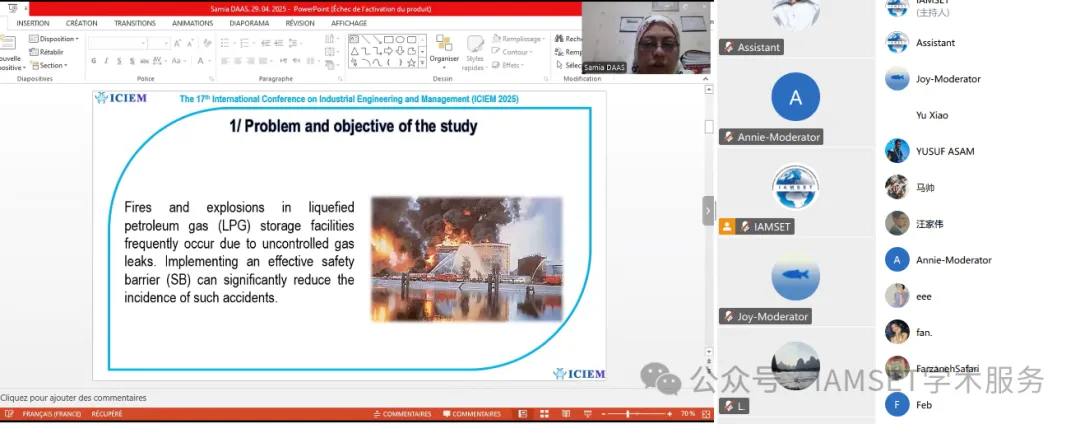The width and height of the screenshot is (1080, 424).
Task: Open the AFFICHAGE ribbon tab
Action: pos(349,23)
